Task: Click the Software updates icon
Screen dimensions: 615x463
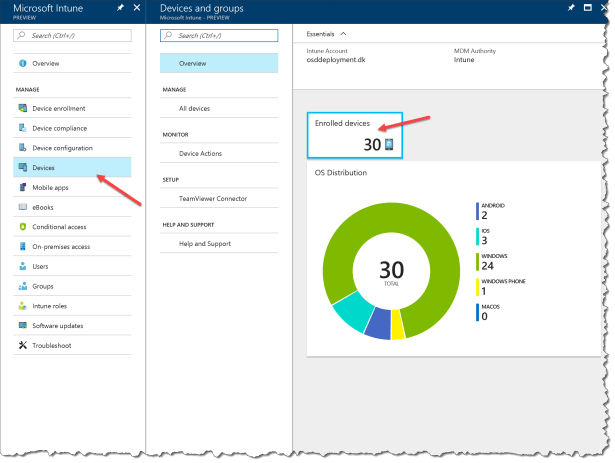Action: 22,325
